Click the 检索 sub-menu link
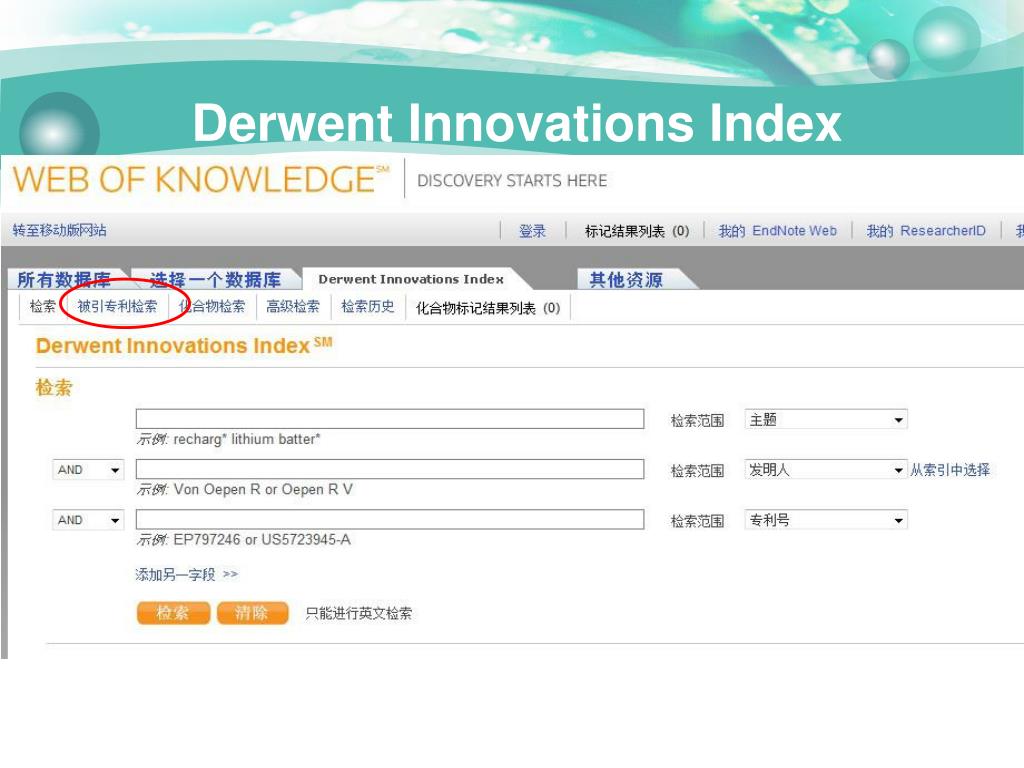Screen dimensions: 1024x768 tap(42, 306)
